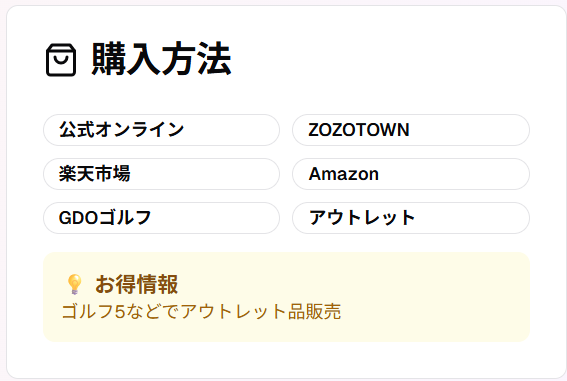The height and width of the screenshot is (381, 567).
Task: Click the ゴルフ5などでアウトレット品販売 tip text
Action: (x=201, y=312)
